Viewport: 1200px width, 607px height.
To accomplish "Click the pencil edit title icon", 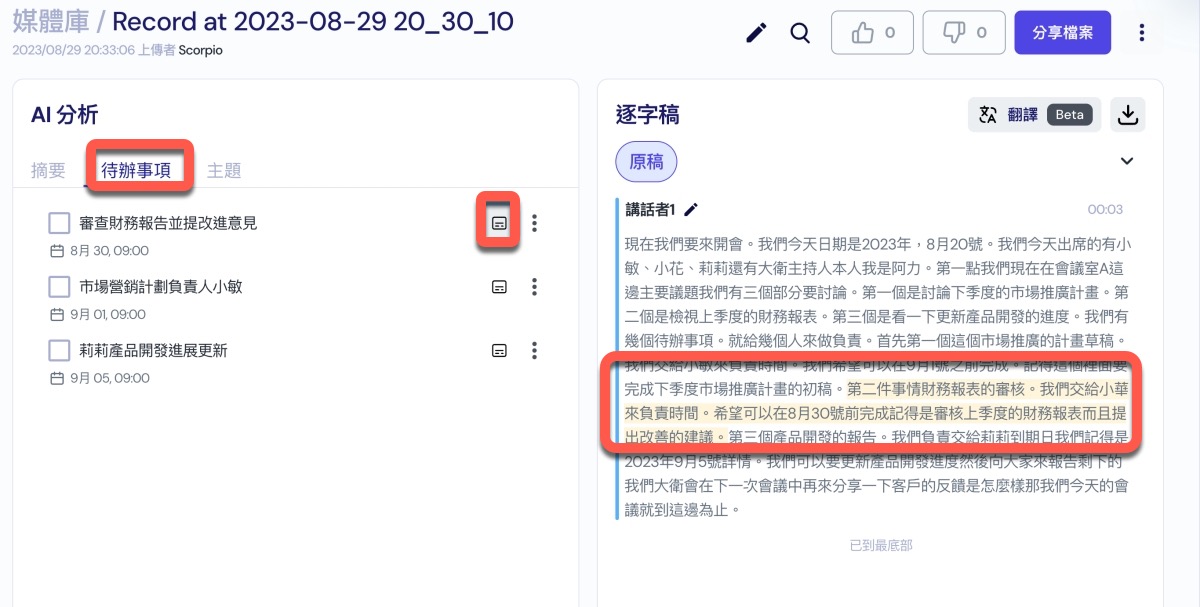I will 757,33.
